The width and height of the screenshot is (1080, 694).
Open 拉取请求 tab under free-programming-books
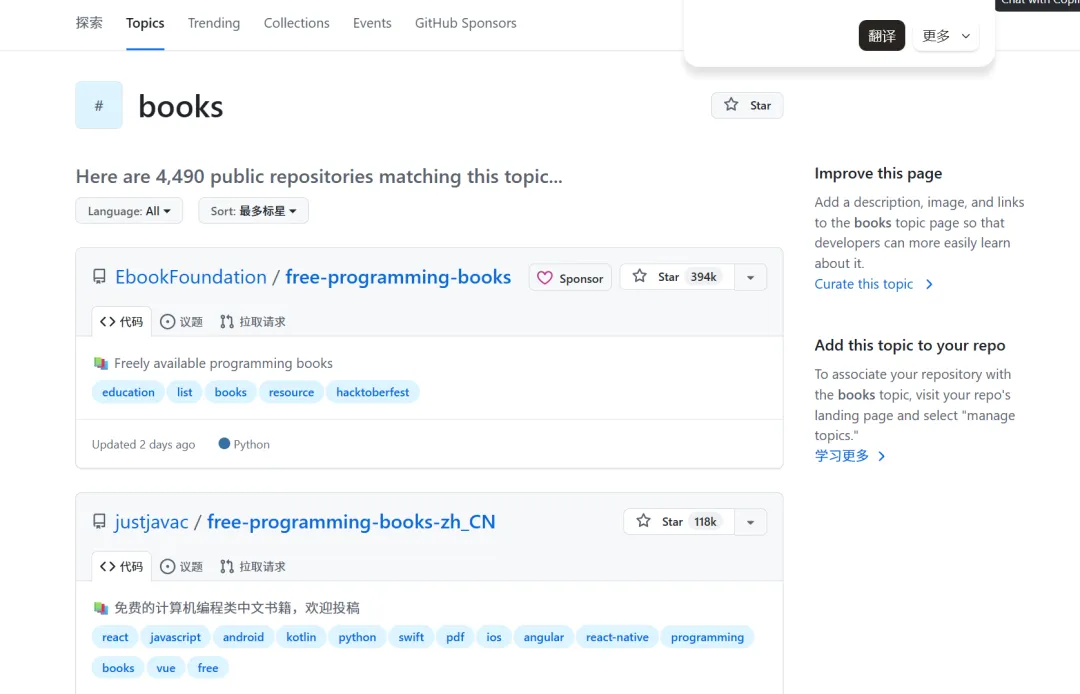tap(252, 322)
